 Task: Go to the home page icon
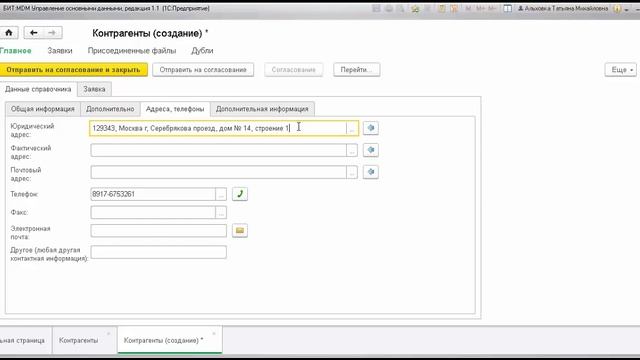click(x=9, y=33)
